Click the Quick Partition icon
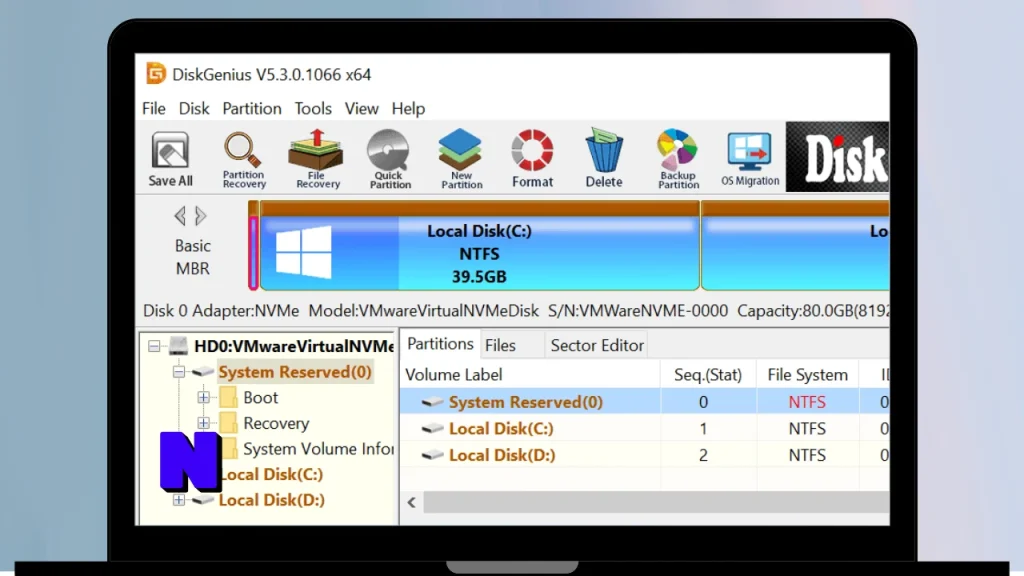Screen dimensions: 1024x576 tap(389, 159)
